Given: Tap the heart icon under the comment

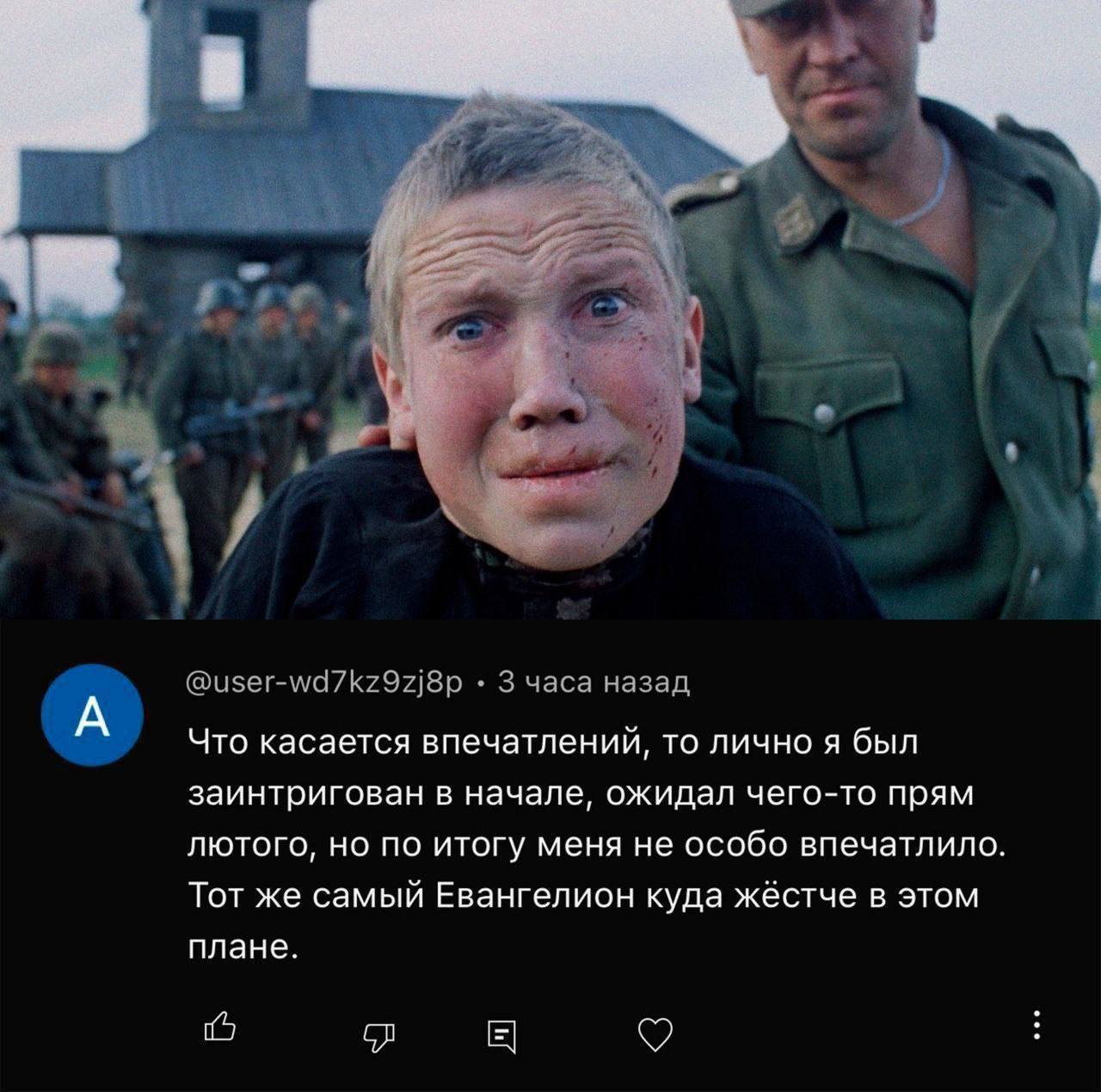Looking at the screenshot, I should 656,1033.
